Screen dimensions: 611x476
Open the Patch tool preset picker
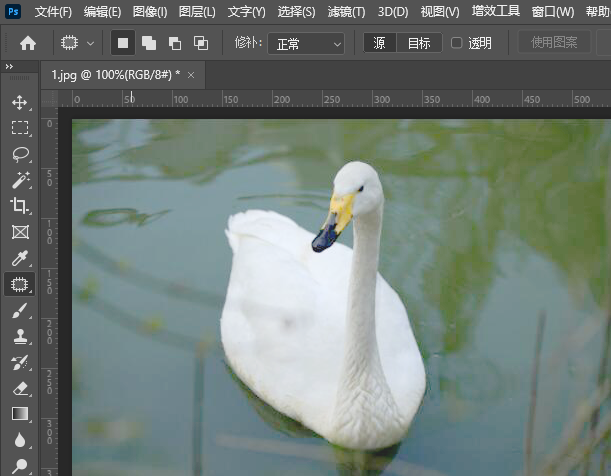coord(78,43)
